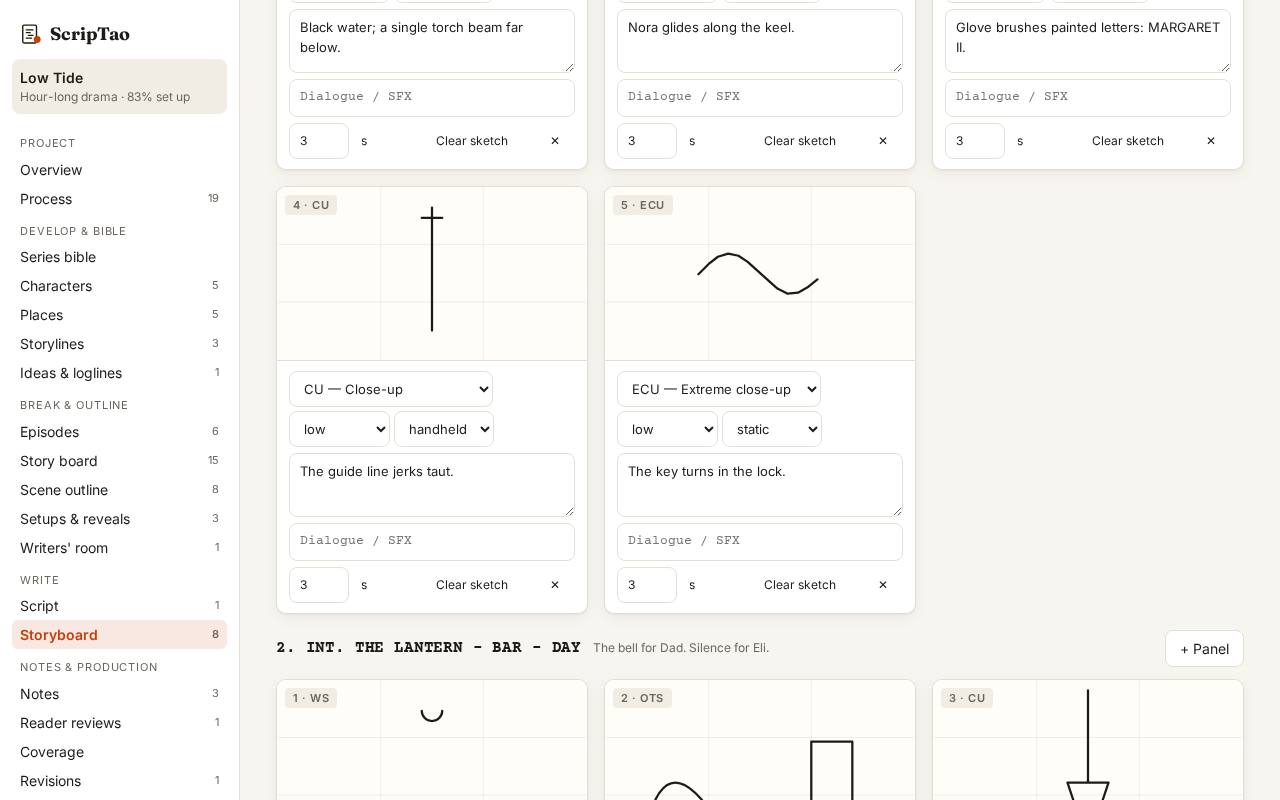Viewport: 1280px width, 800px height.
Task: Click Dialogue / SFX field in panel 4
Action: point(432,542)
